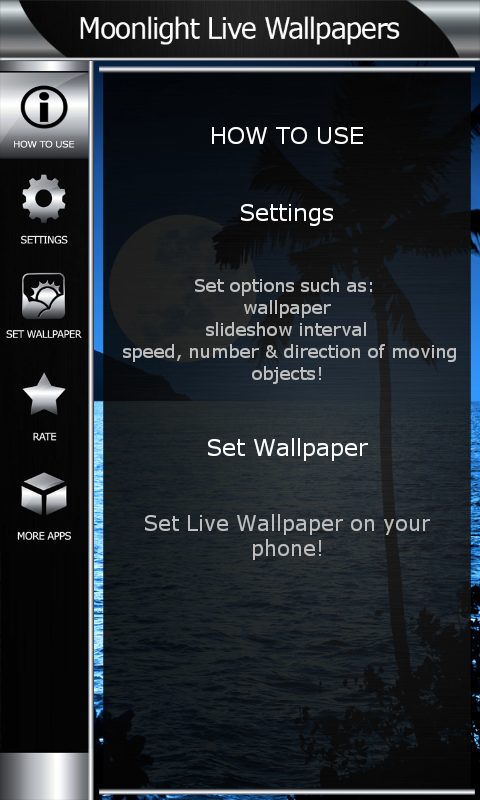
Task: Click the 'slideshow interval' text line
Action: click(286, 330)
